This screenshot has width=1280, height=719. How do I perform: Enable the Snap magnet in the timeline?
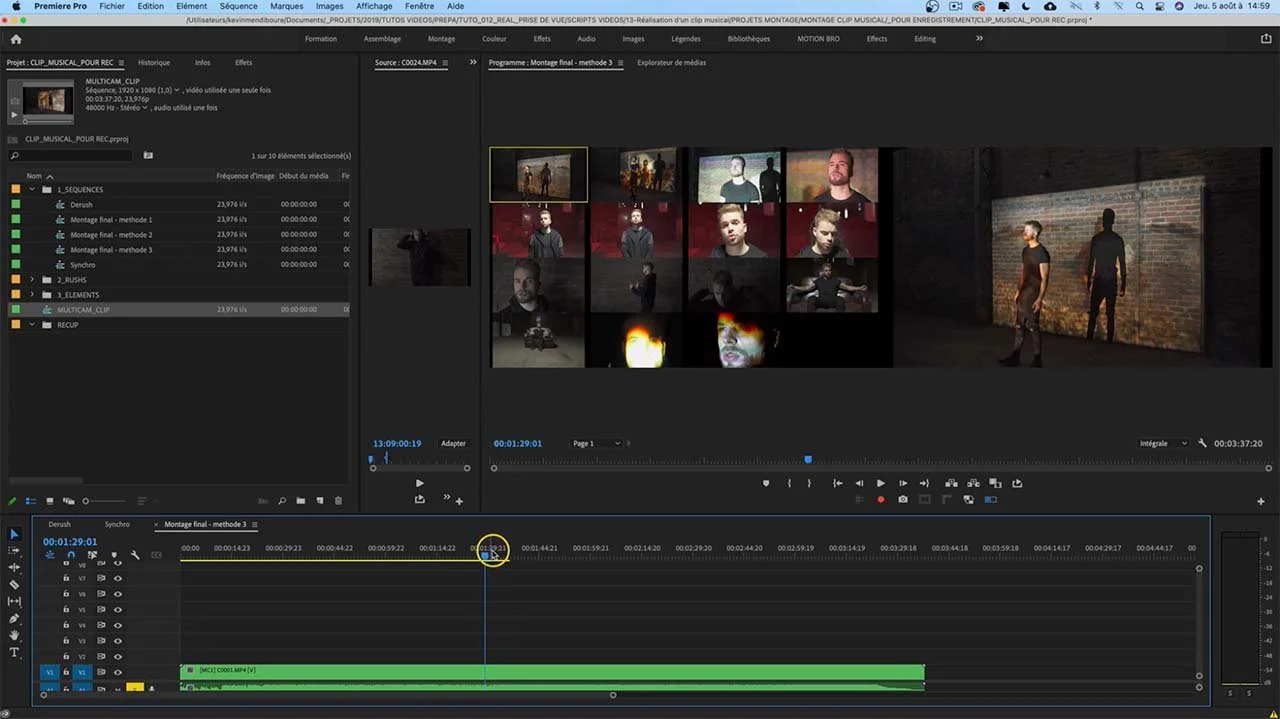[x=71, y=554]
